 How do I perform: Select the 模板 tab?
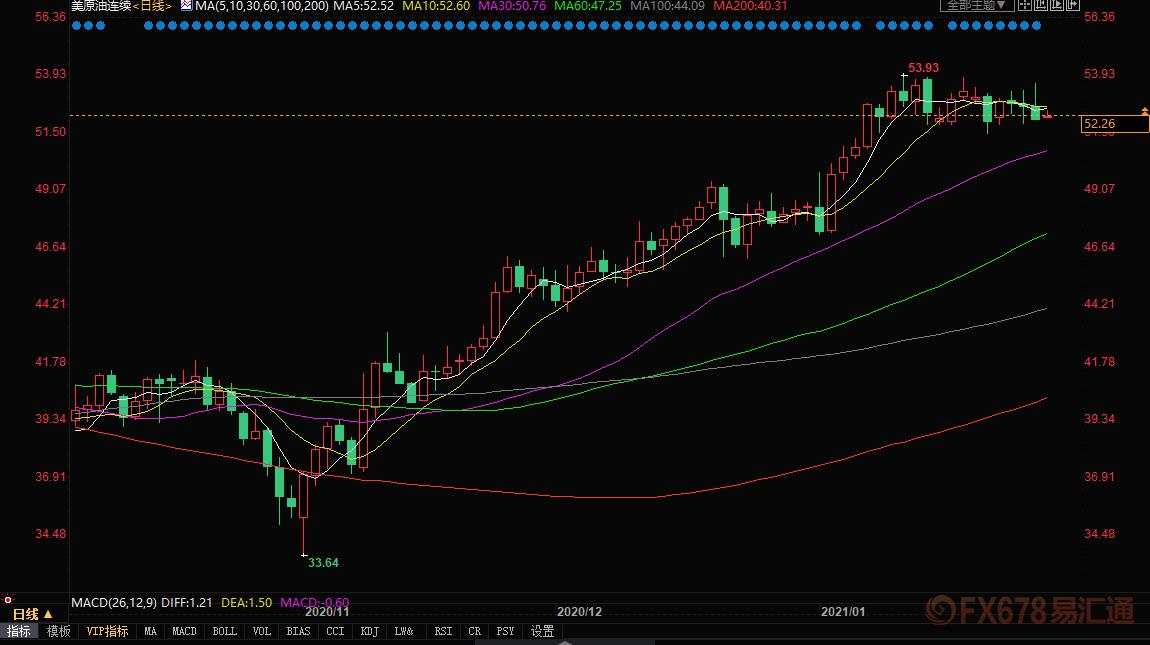click(x=59, y=631)
